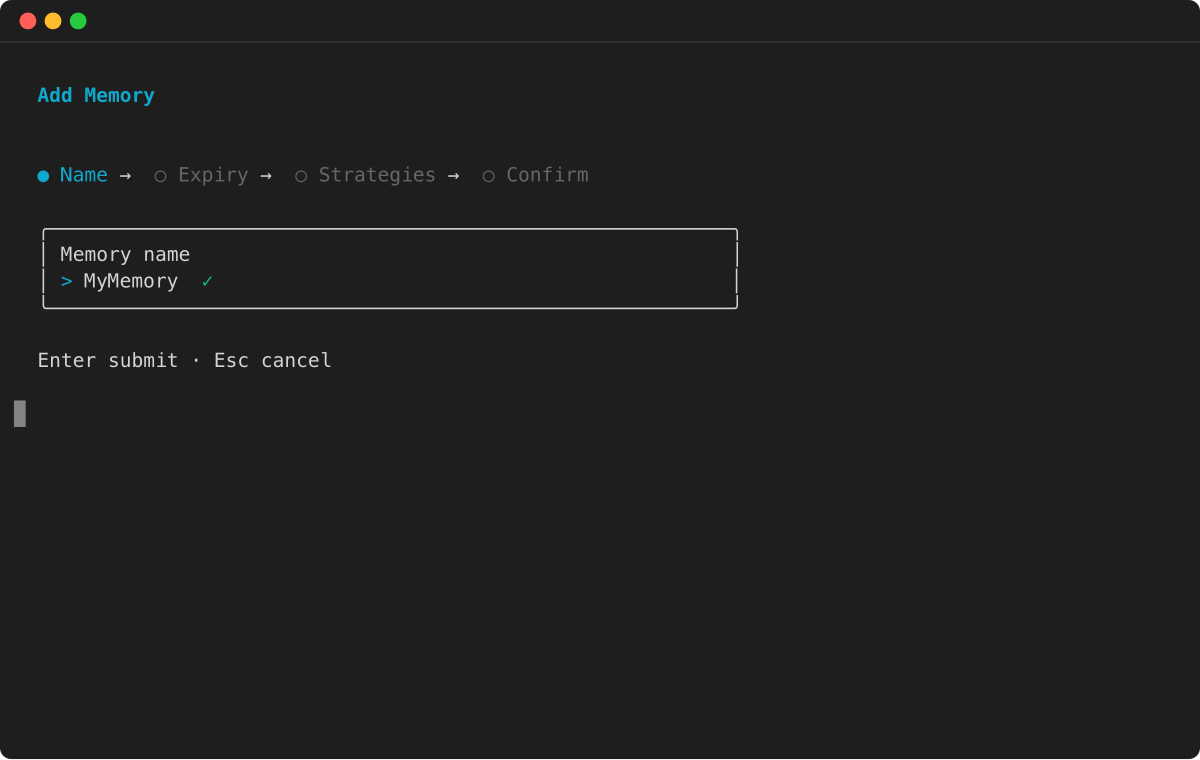This screenshot has height=760, width=1200.
Task: Click the arrow before the Confirm step
Action: [454, 174]
